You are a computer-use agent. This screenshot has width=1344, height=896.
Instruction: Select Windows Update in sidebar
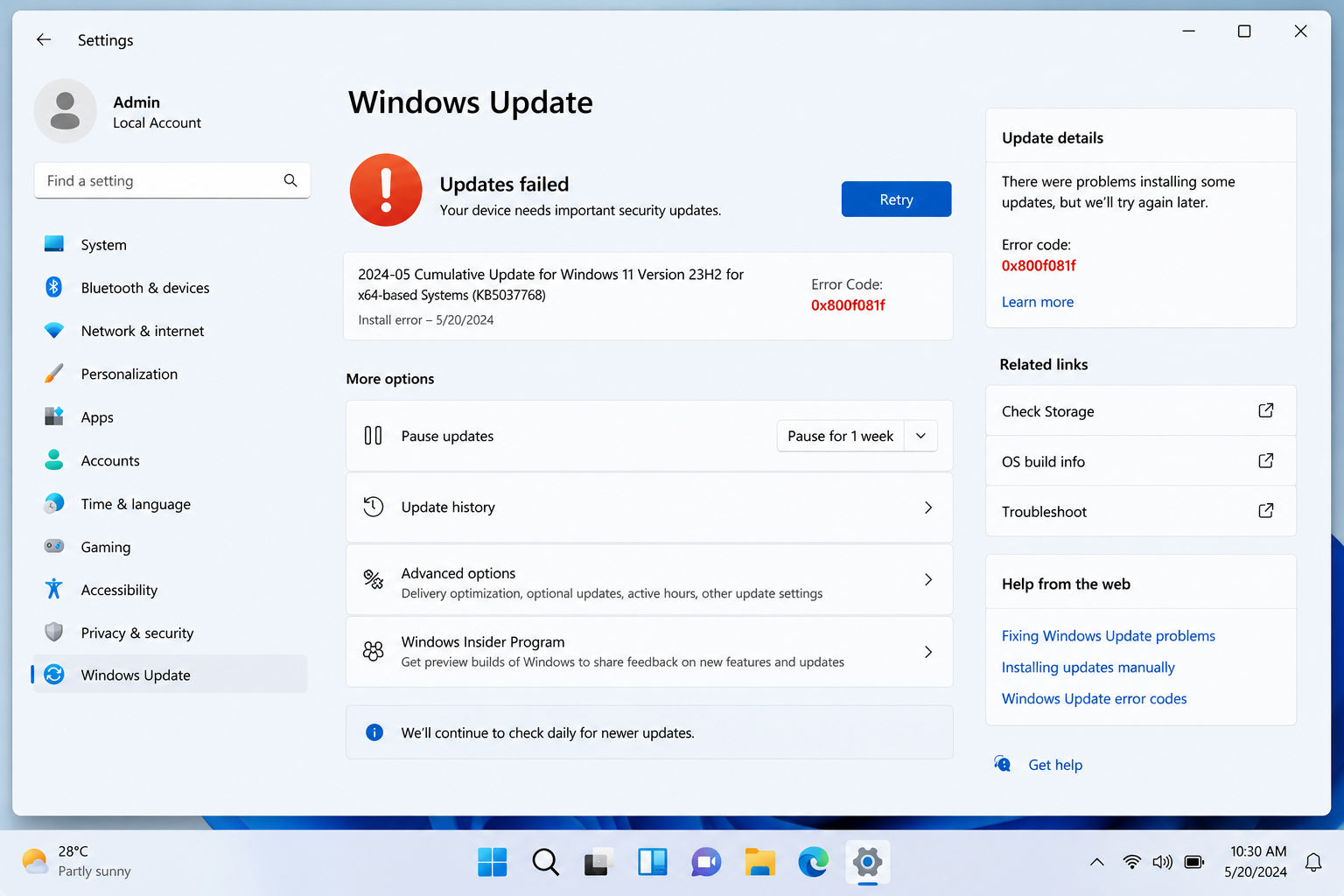[171, 675]
